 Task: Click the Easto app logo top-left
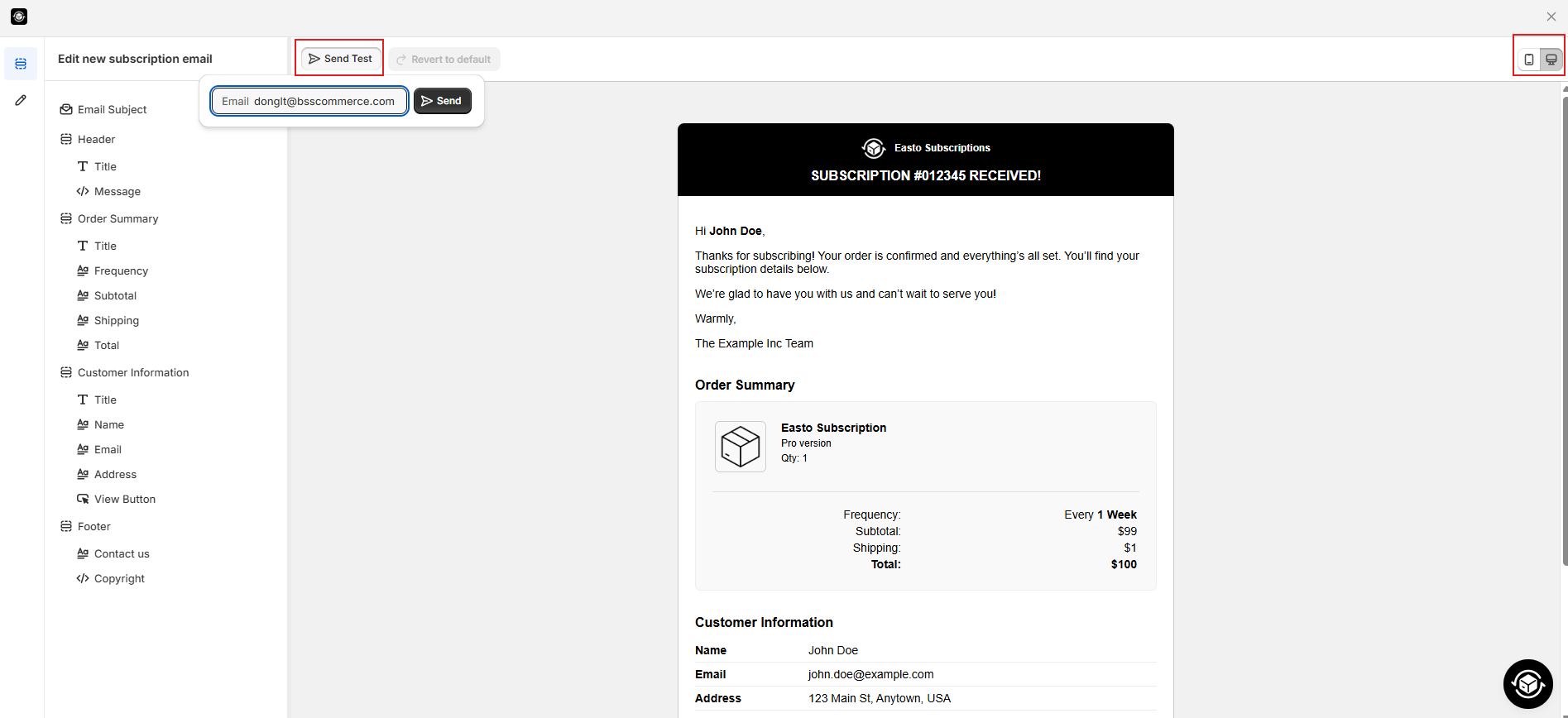(19, 17)
